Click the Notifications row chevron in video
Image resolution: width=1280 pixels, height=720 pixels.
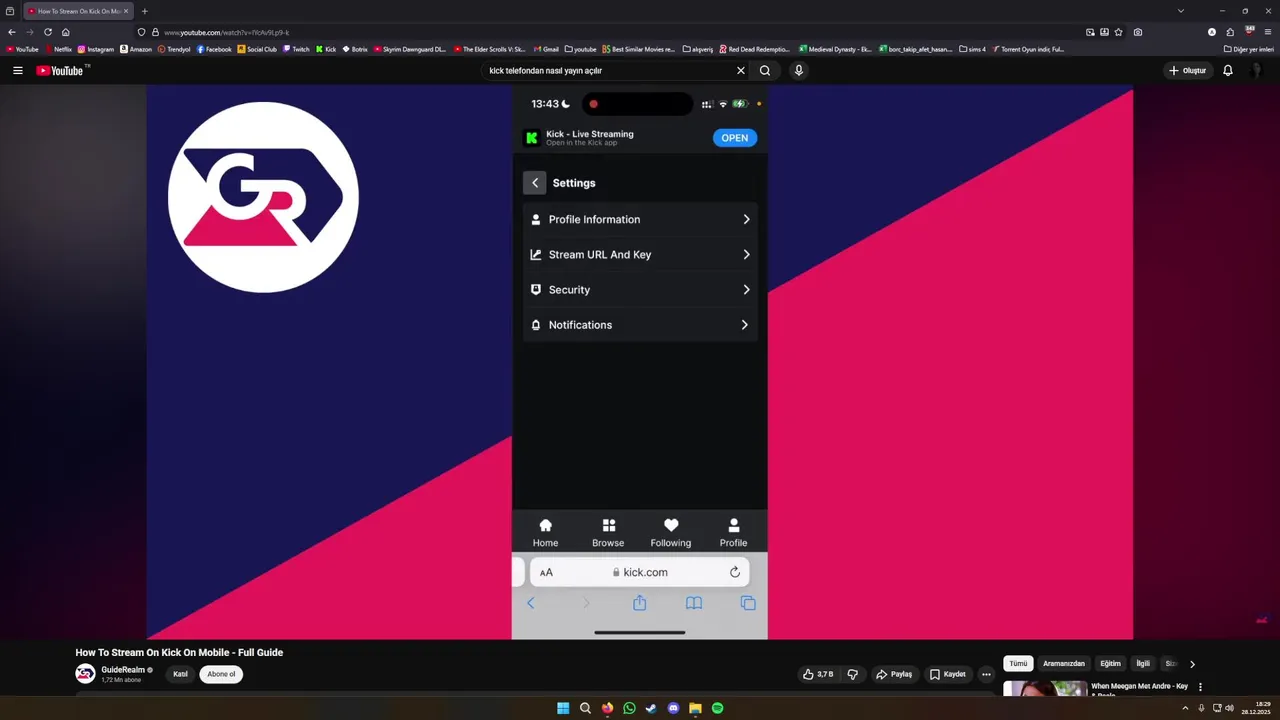pyautogui.click(x=745, y=325)
